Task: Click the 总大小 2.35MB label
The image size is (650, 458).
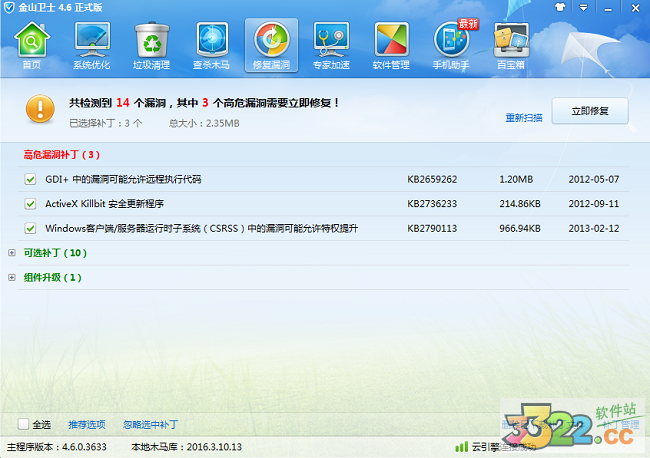Action: 204,123
